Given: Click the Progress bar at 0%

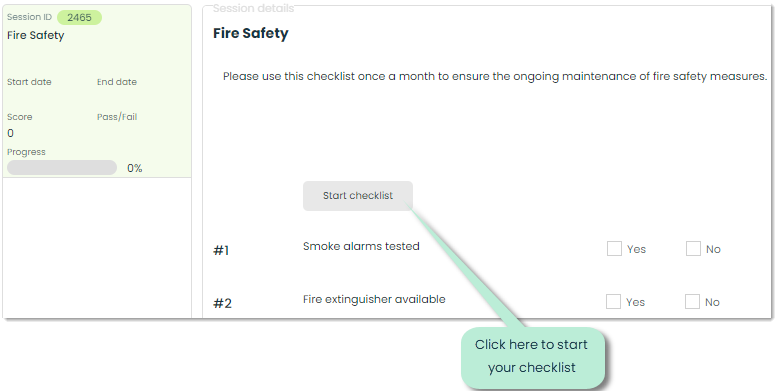Looking at the screenshot, I should pyautogui.click(x=62, y=167).
